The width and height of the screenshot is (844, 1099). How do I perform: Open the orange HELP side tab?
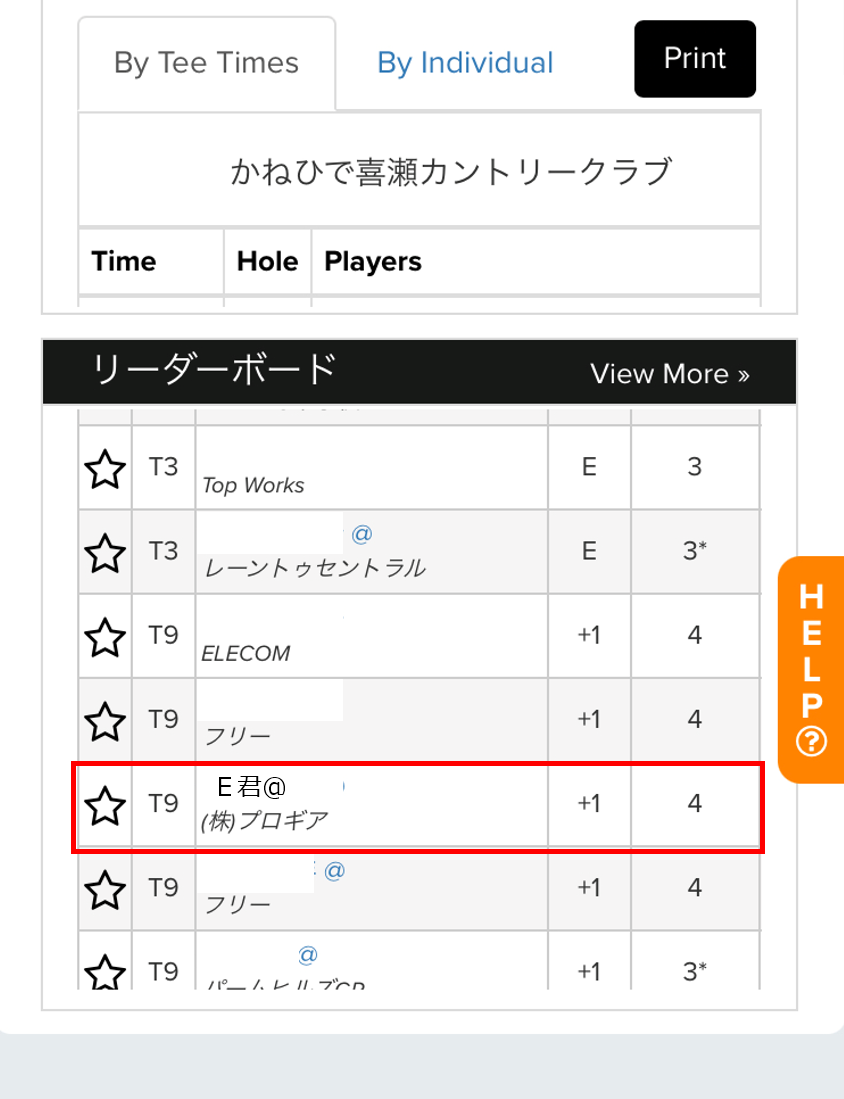click(811, 669)
